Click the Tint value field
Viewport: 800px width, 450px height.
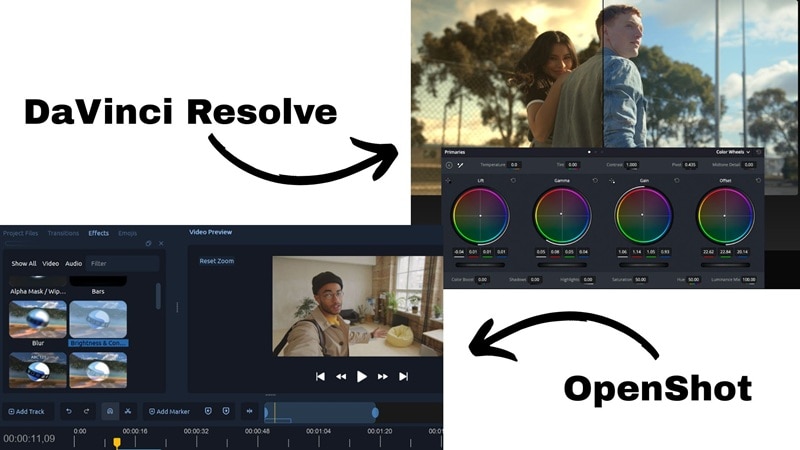pyautogui.click(x=573, y=165)
